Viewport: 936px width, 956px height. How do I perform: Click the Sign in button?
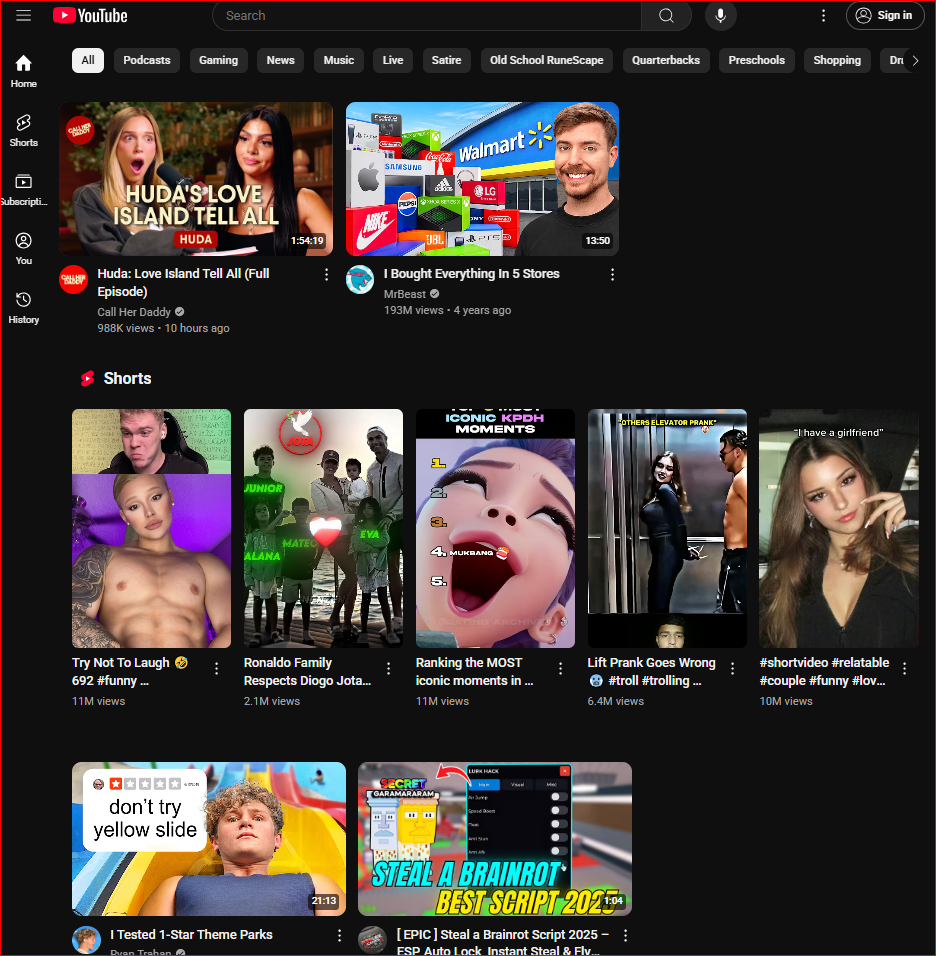pos(885,15)
